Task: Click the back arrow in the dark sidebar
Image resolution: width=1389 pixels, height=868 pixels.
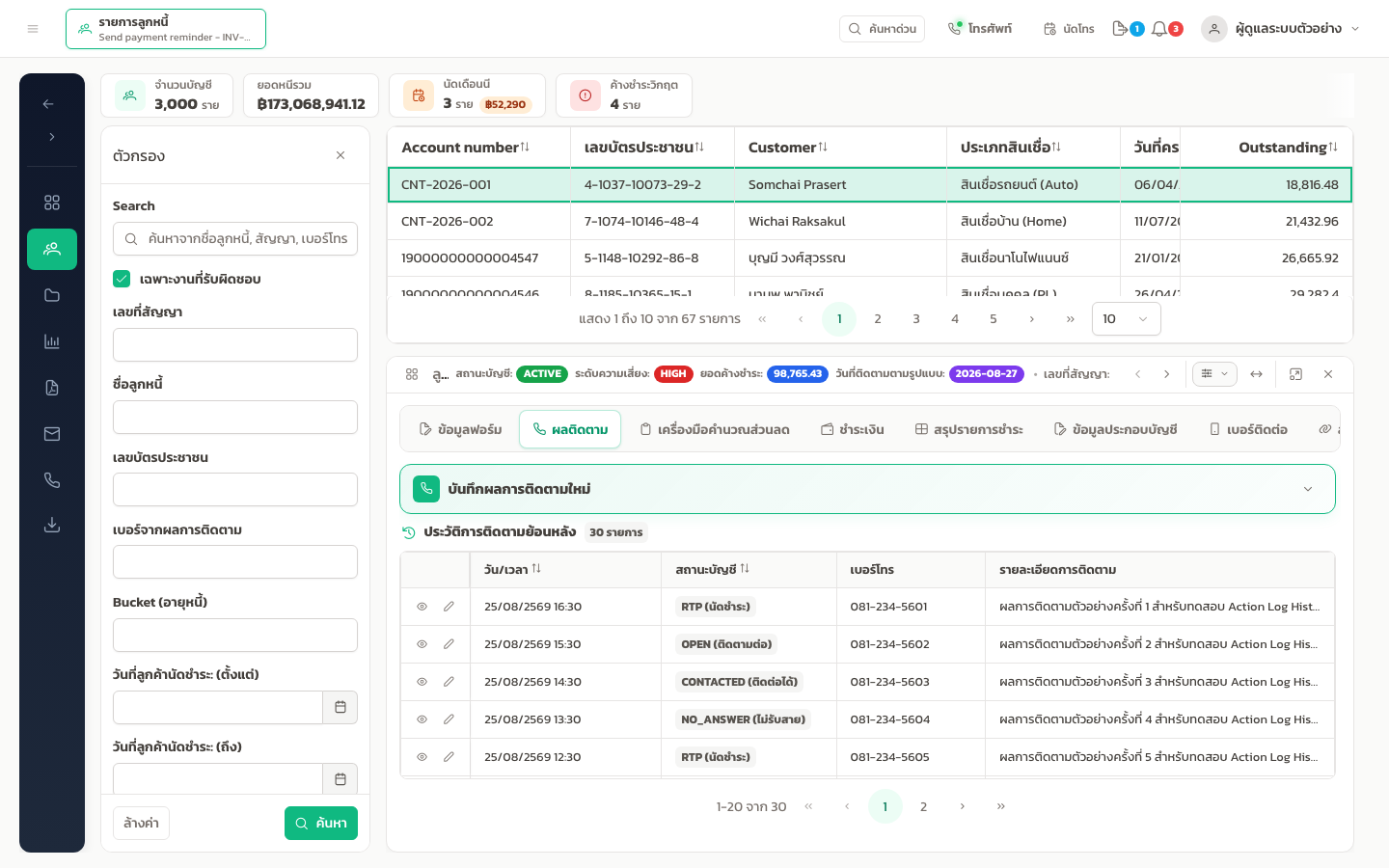Action: (48, 104)
